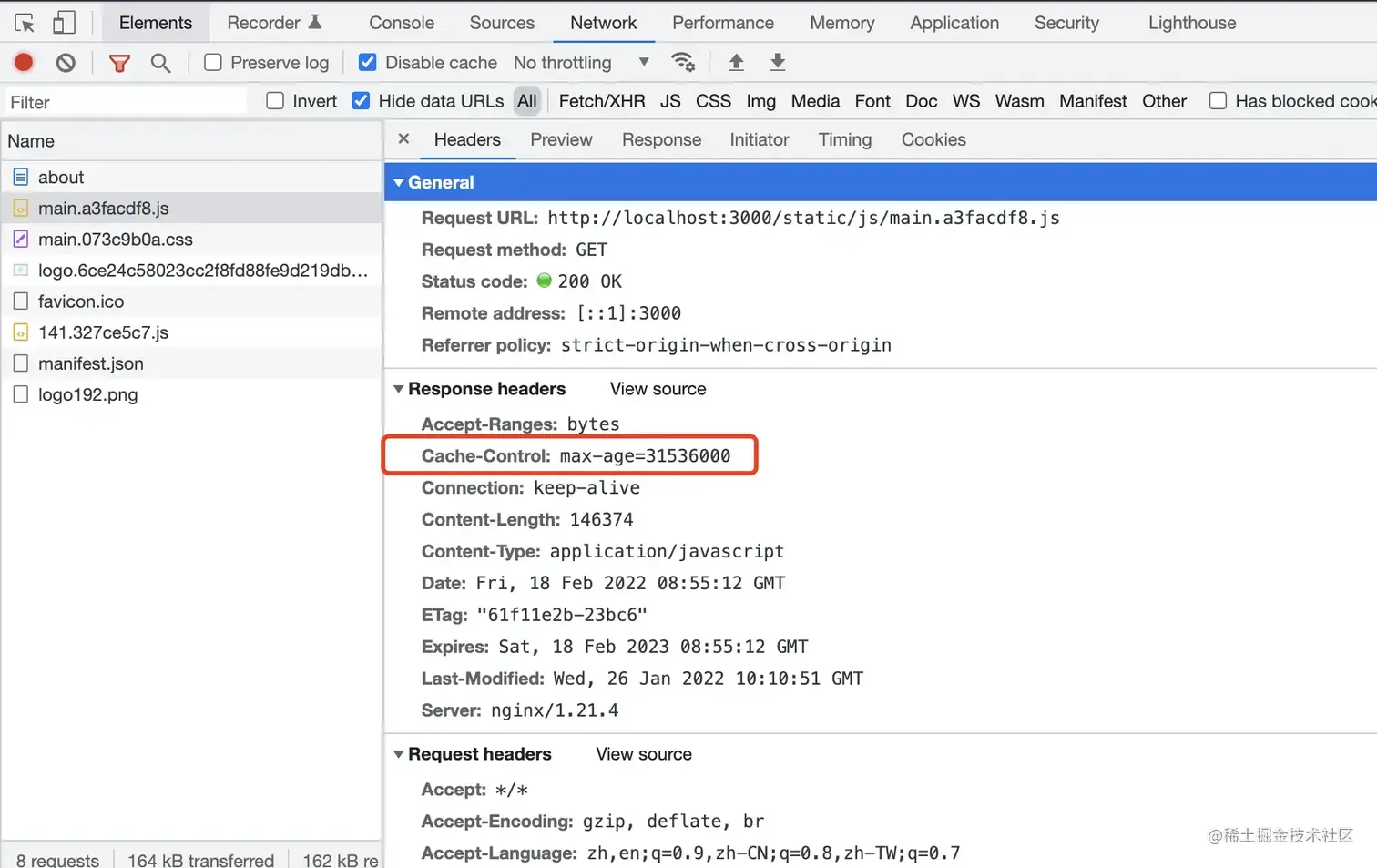Open the Application tab
The height and width of the screenshot is (868, 1377).
(x=954, y=23)
